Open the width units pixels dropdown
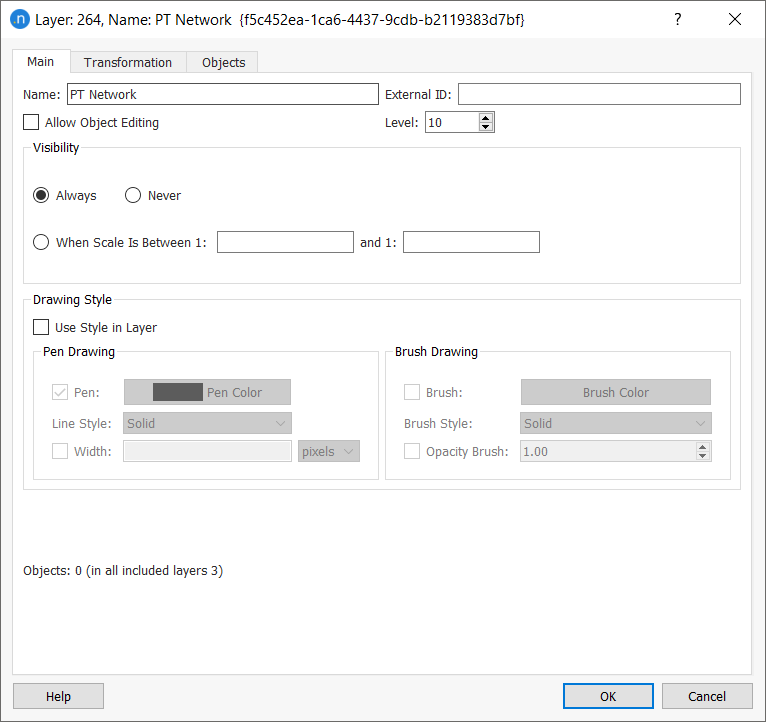The image size is (766, 722). 329,452
